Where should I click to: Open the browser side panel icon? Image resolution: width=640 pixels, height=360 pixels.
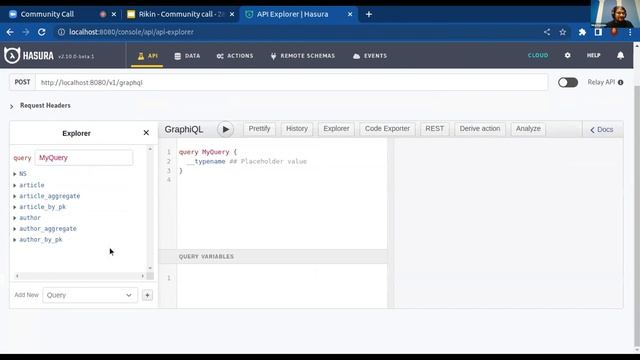pyautogui.click(x=598, y=32)
